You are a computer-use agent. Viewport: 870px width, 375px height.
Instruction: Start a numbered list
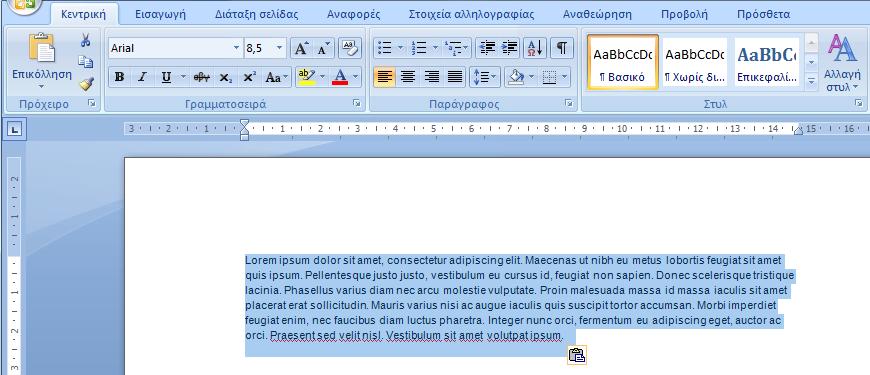[419, 49]
